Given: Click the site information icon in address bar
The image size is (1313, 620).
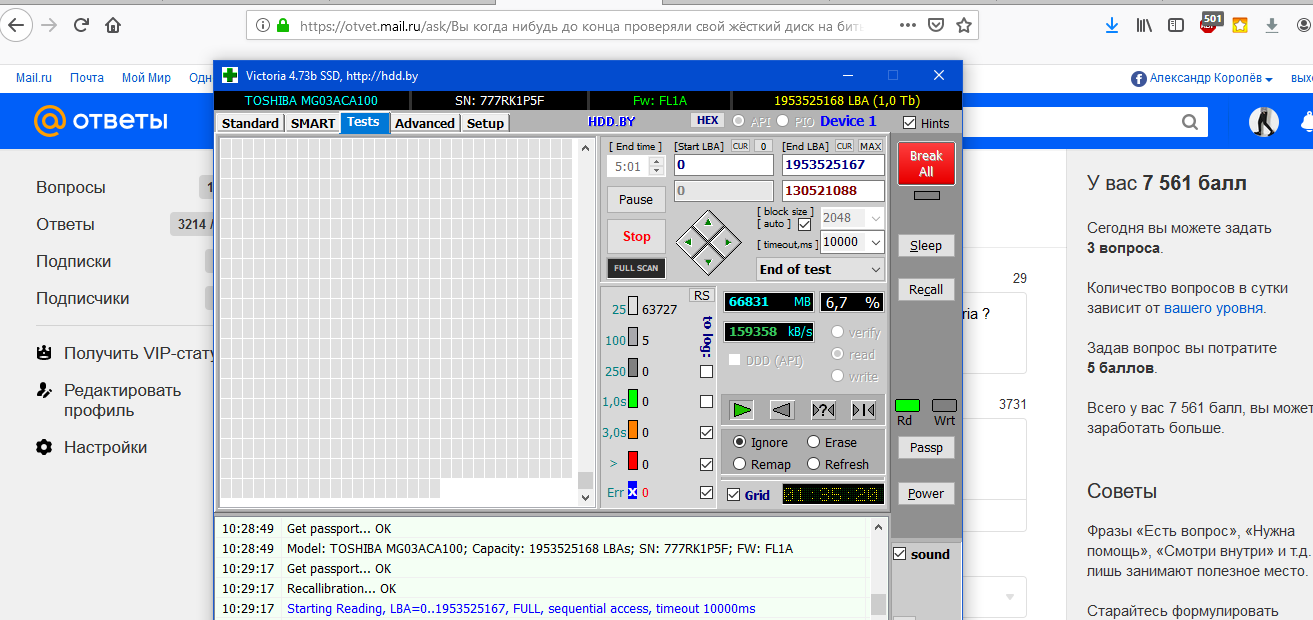Looking at the screenshot, I should [262, 25].
